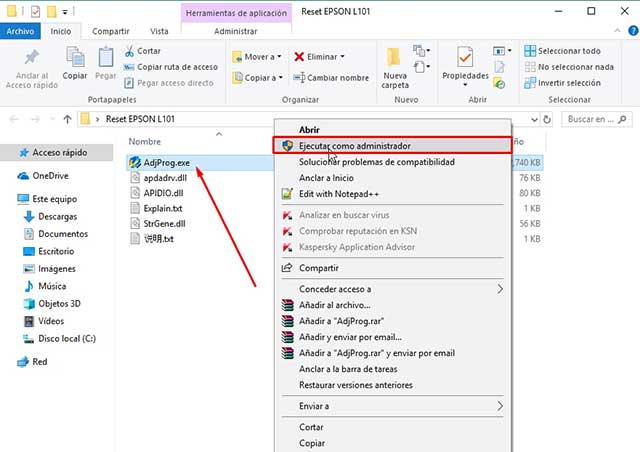Click the Copiar icon in Portapapeles
This screenshot has width=640, height=452.
coord(75,57)
